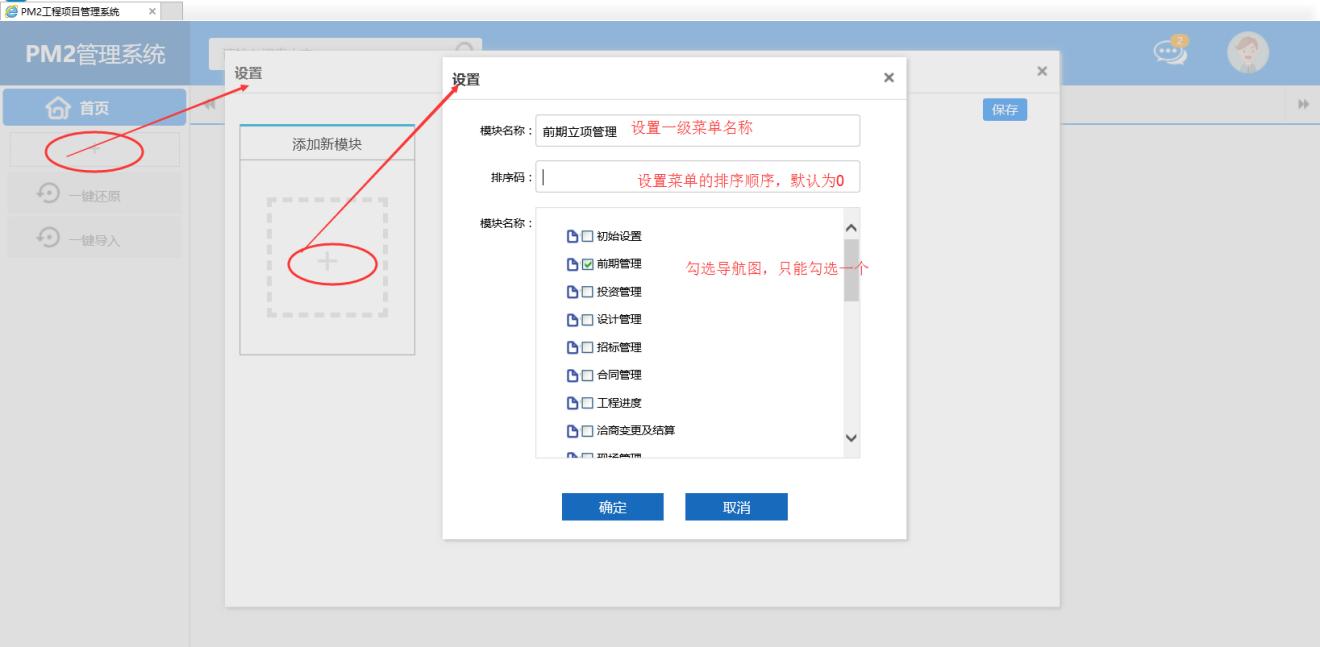Image resolution: width=1320 pixels, height=647 pixels.
Task: Click the search magnifier icon
Action: 464,50
